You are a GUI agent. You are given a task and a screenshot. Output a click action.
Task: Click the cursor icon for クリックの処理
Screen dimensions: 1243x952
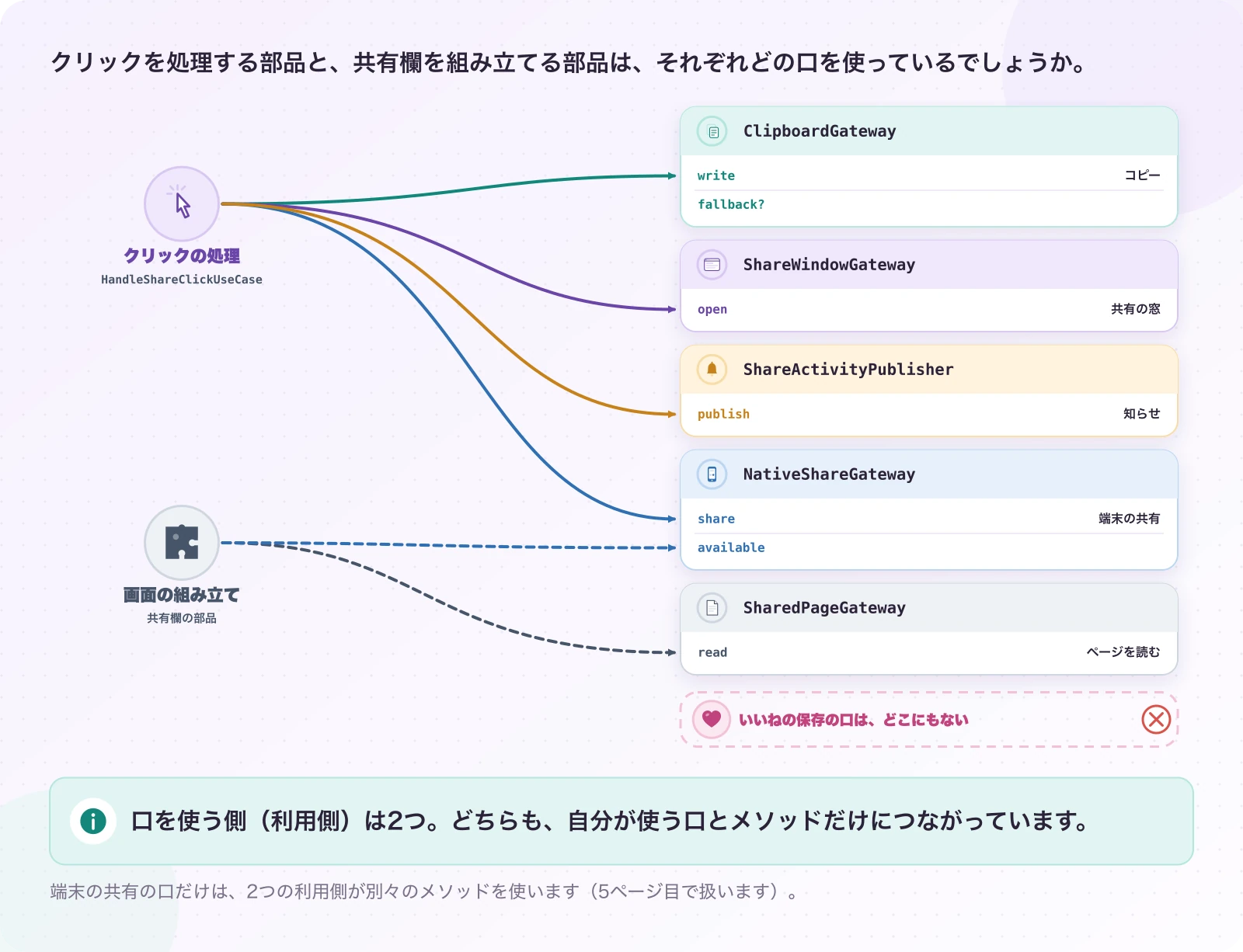point(182,204)
